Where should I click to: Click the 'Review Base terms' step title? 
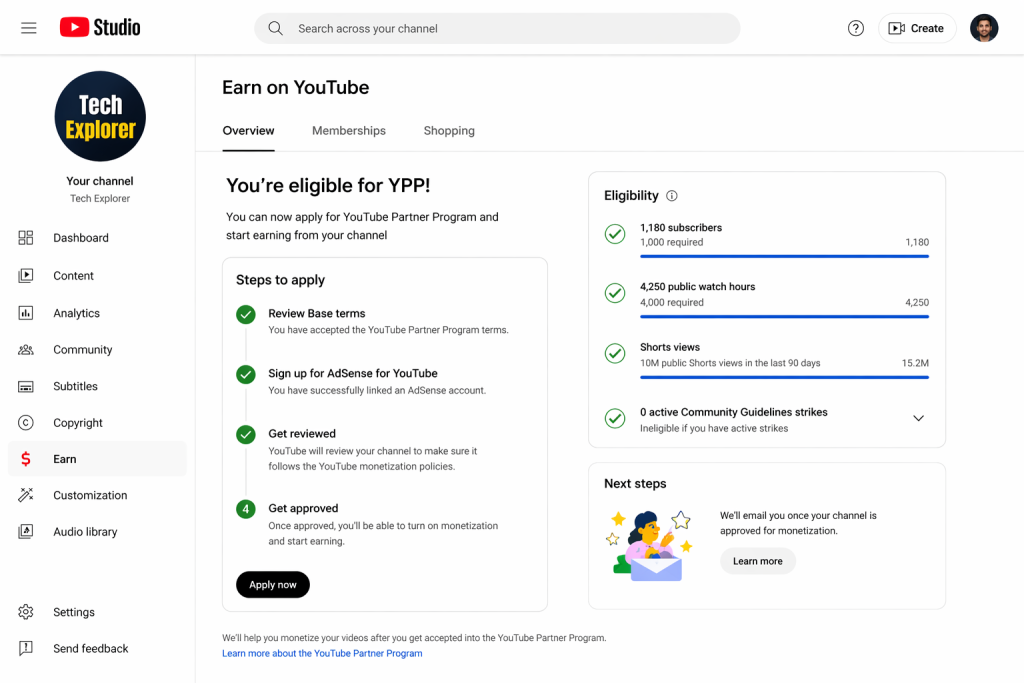[x=317, y=313]
